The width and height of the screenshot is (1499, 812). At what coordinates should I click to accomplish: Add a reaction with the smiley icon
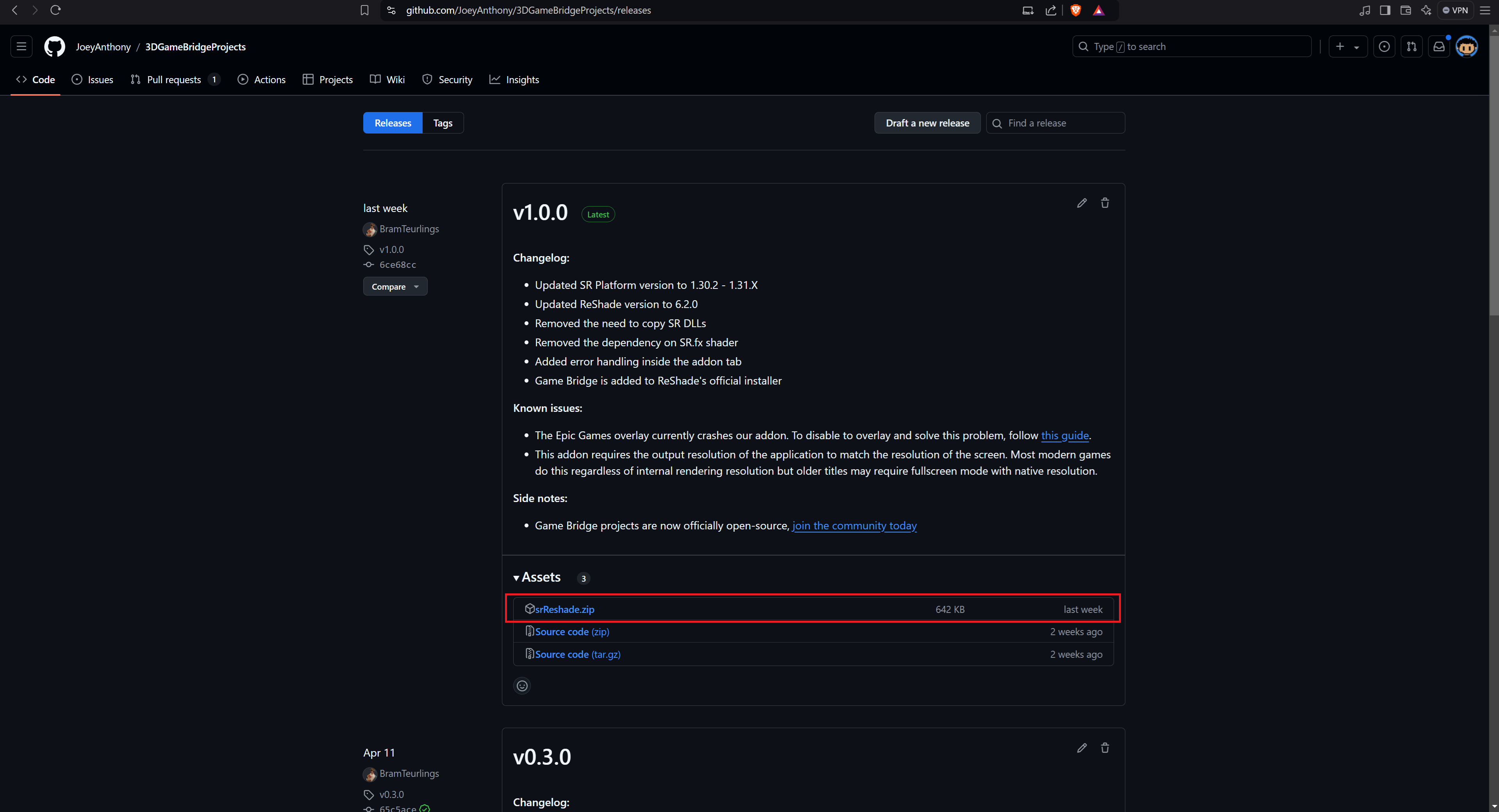click(x=522, y=686)
